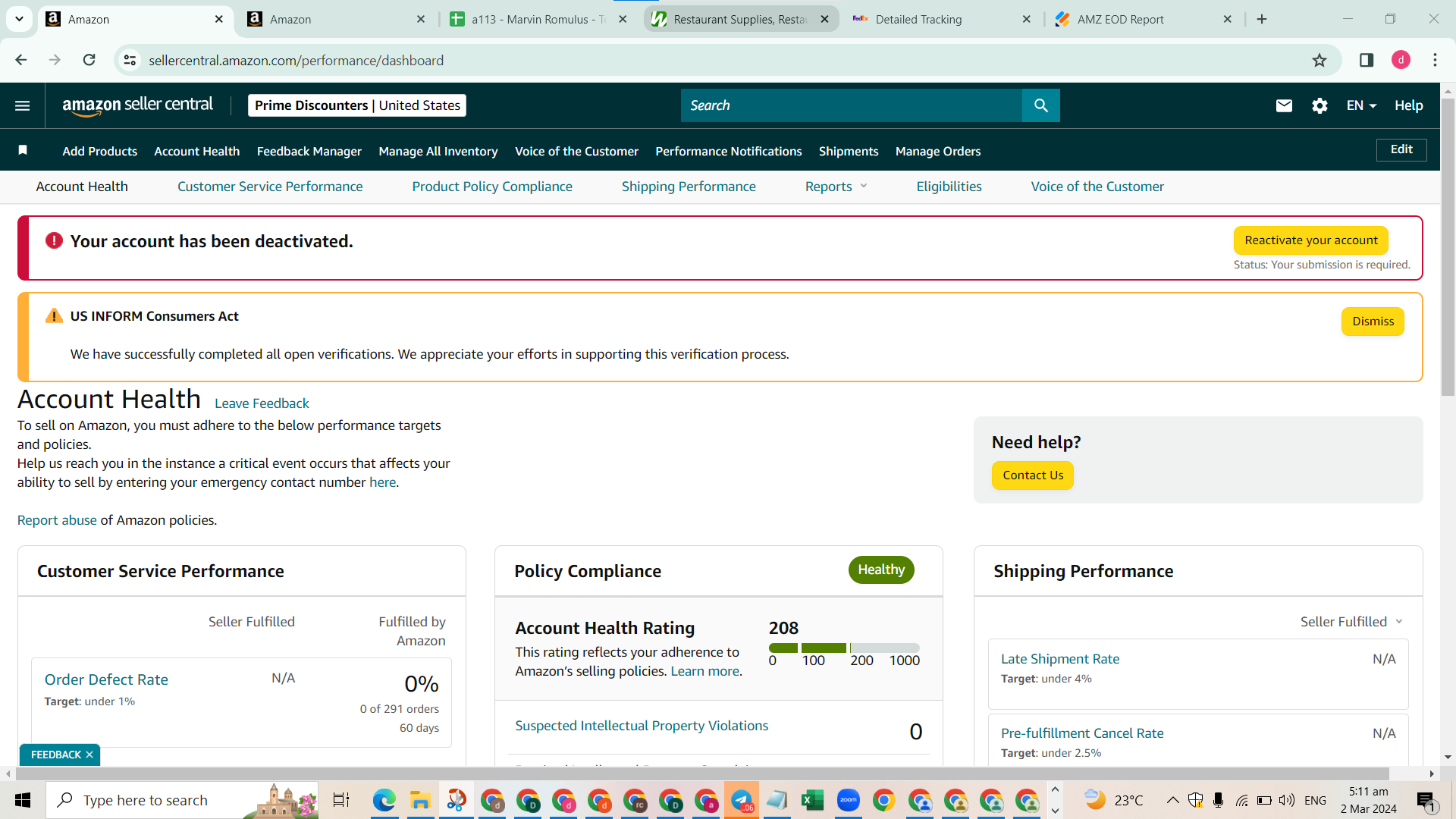
Task: Dismiss the US INFORM Consumers Act notice
Action: point(1373,322)
